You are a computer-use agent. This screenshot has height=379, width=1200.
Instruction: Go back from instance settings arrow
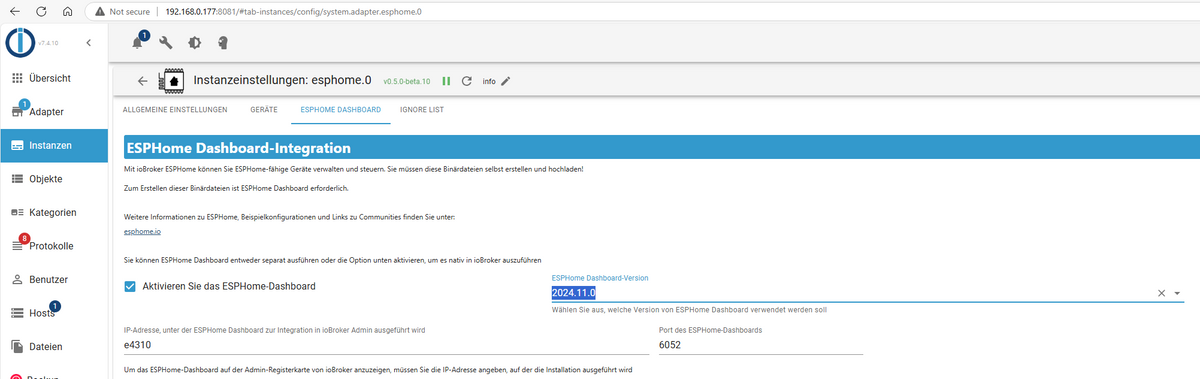click(x=142, y=81)
